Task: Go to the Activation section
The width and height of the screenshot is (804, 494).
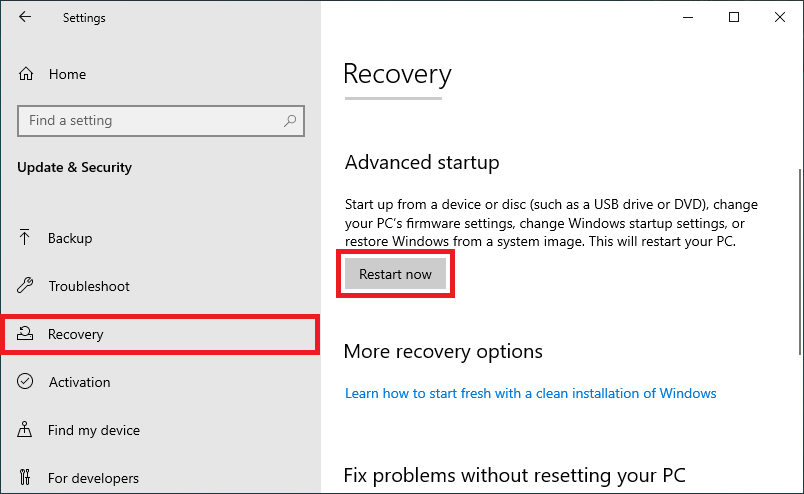Action: click(79, 382)
